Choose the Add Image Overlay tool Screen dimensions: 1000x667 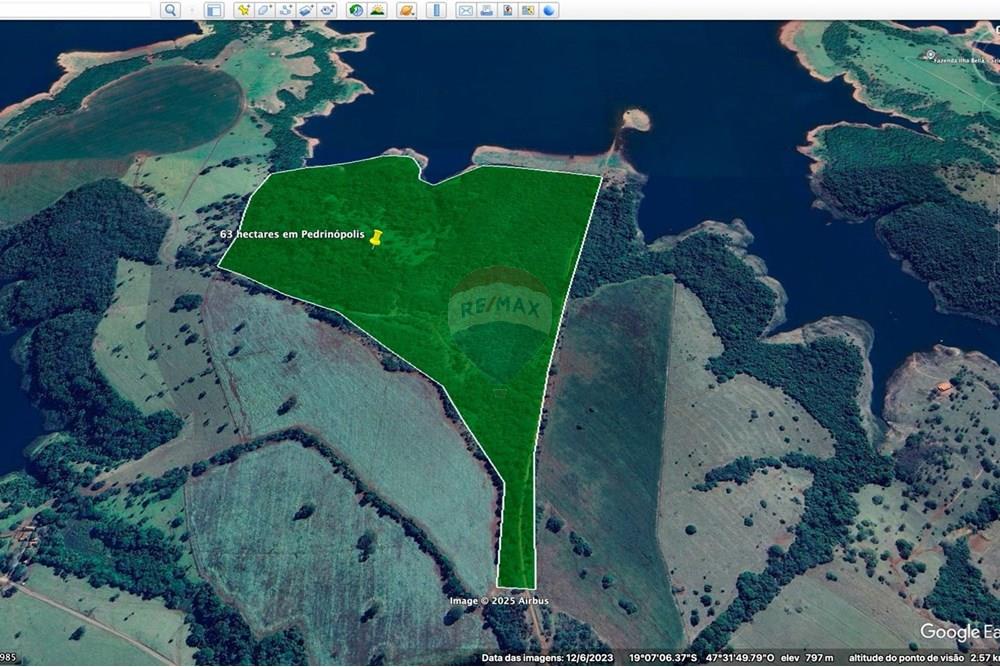(x=306, y=10)
